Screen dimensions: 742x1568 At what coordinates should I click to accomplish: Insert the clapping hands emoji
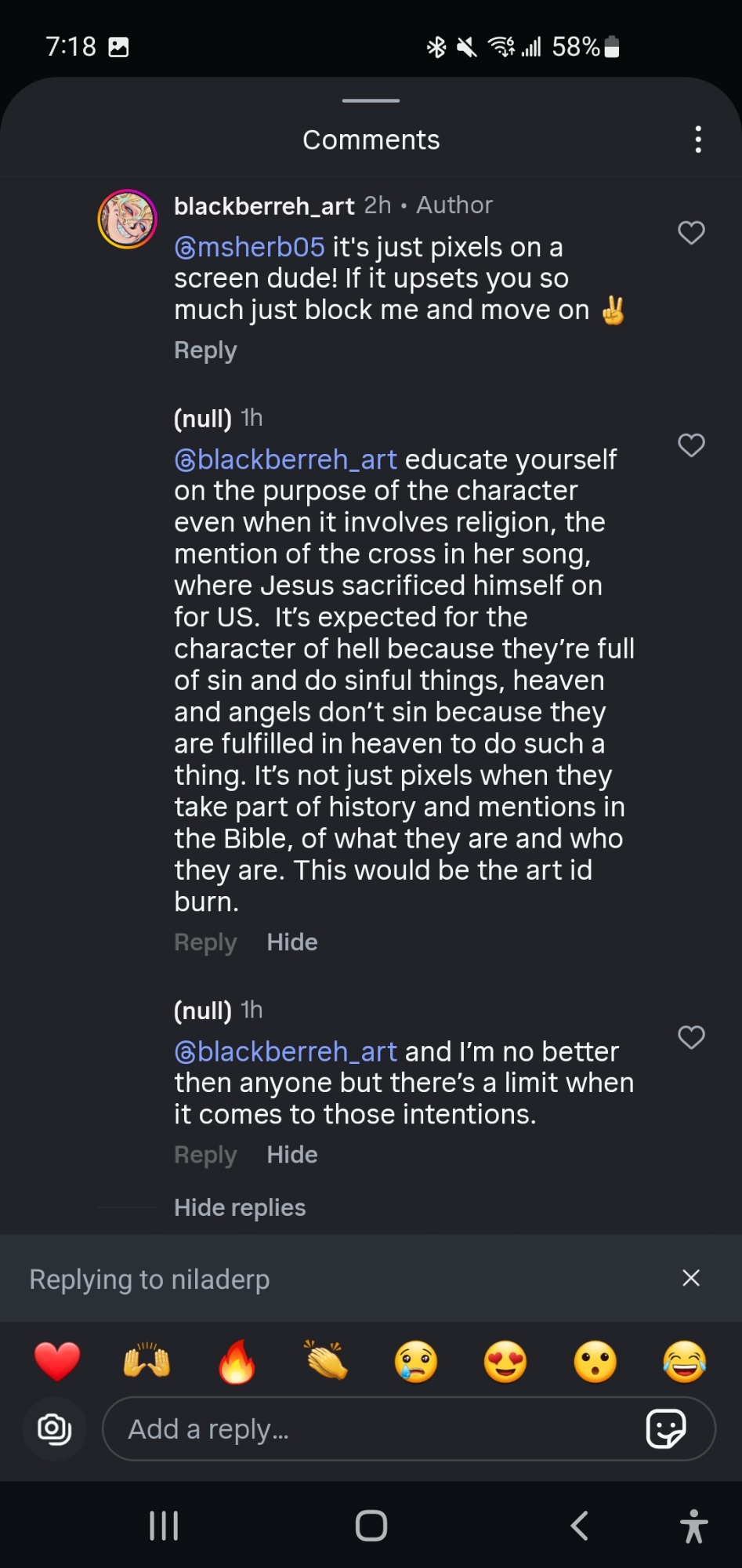[326, 1361]
